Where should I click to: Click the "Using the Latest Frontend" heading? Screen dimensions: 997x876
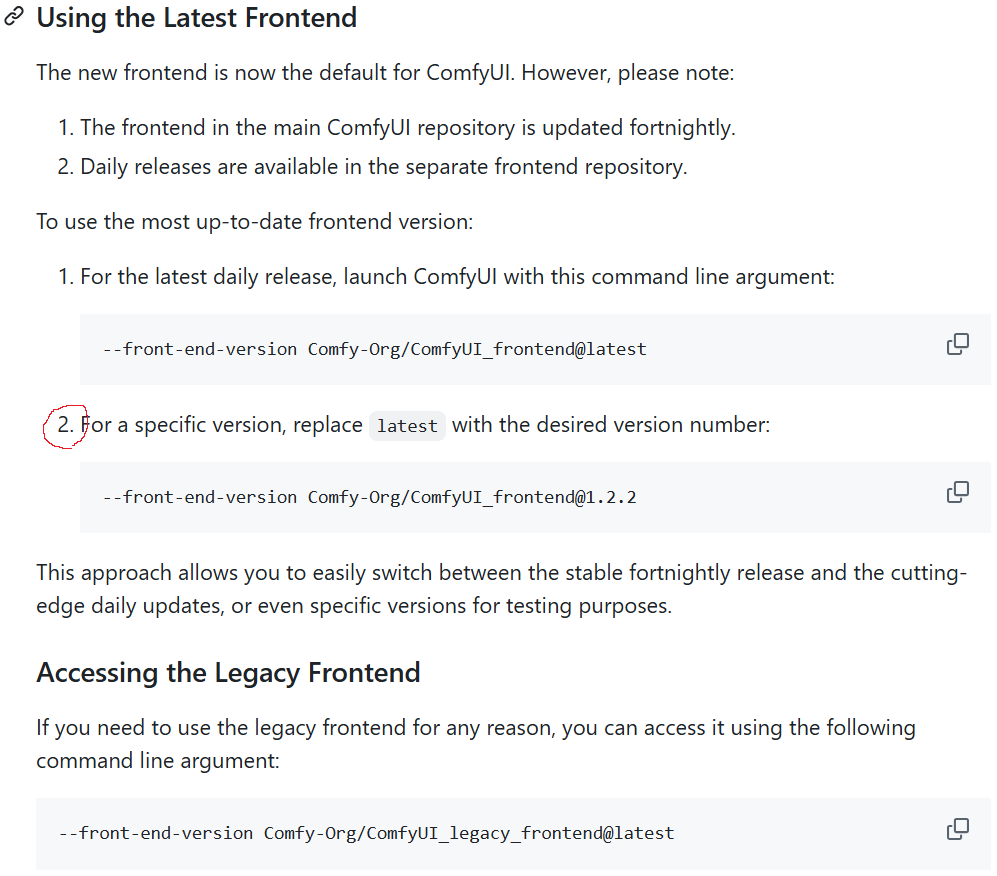point(196,17)
